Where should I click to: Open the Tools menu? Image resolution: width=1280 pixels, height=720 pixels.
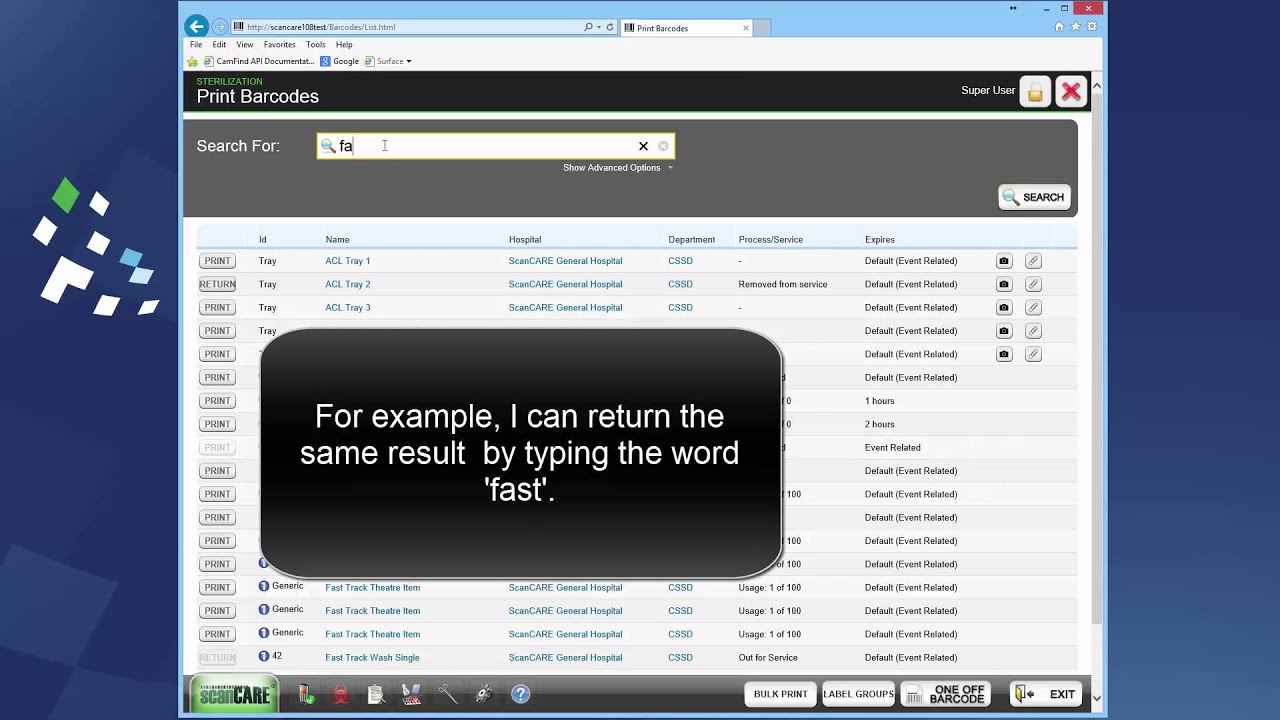(x=315, y=45)
